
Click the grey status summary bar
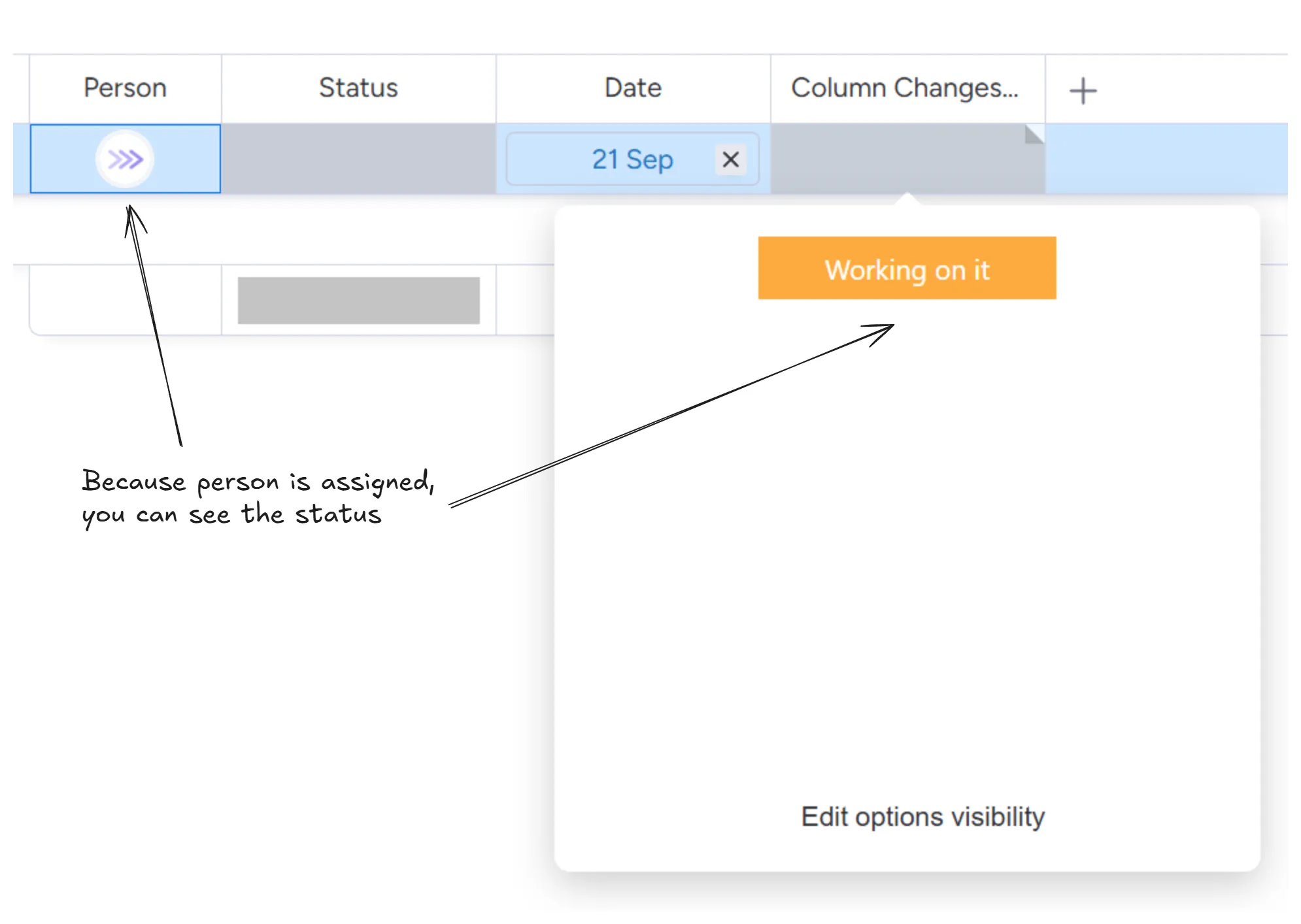click(358, 301)
